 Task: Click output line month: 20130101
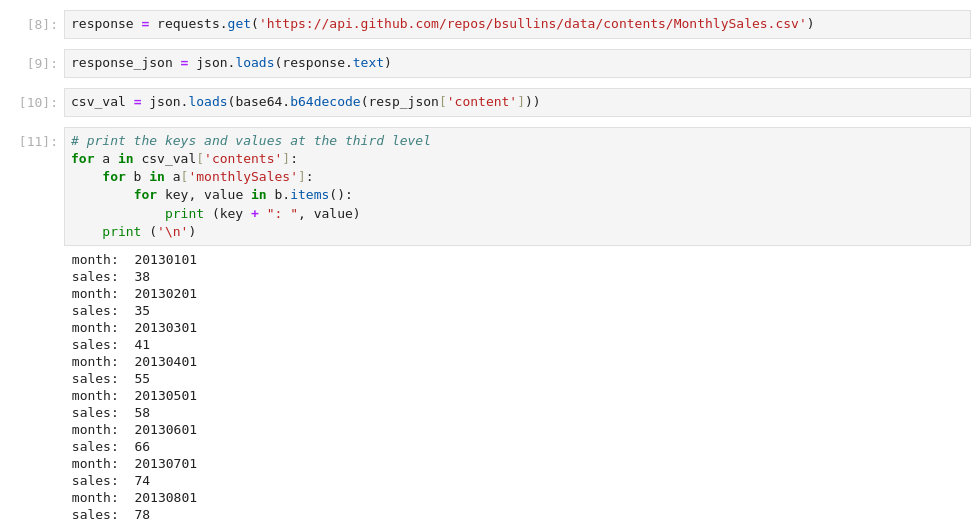[134, 260]
